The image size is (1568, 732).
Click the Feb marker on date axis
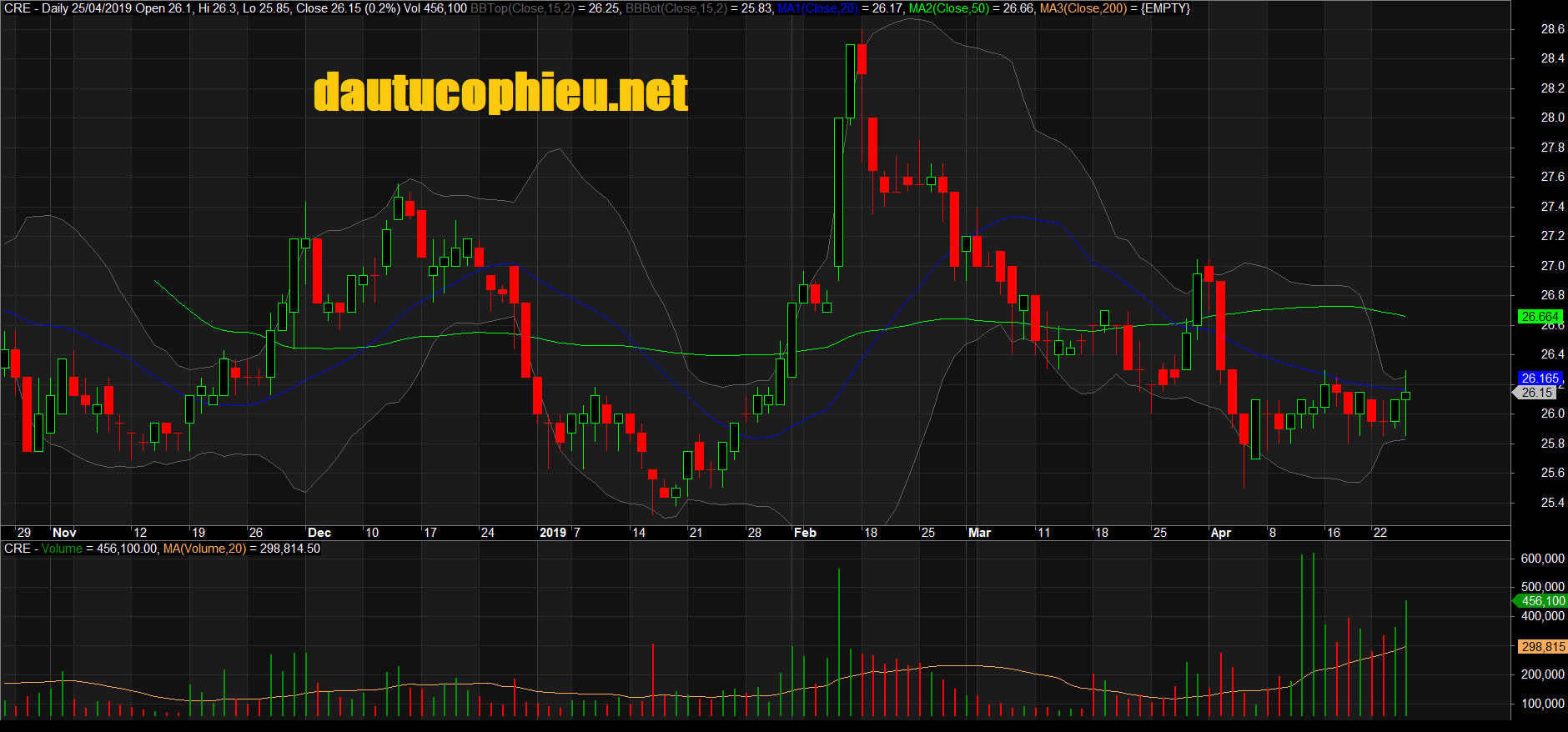coord(805,533)
